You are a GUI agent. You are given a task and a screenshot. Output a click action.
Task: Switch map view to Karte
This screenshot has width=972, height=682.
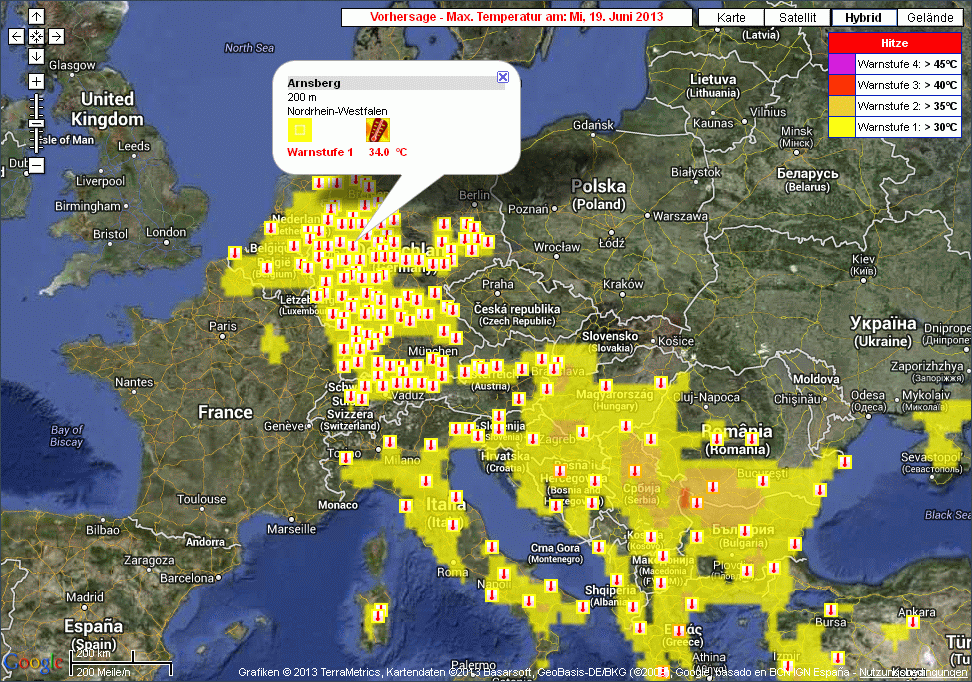(731, 18)
